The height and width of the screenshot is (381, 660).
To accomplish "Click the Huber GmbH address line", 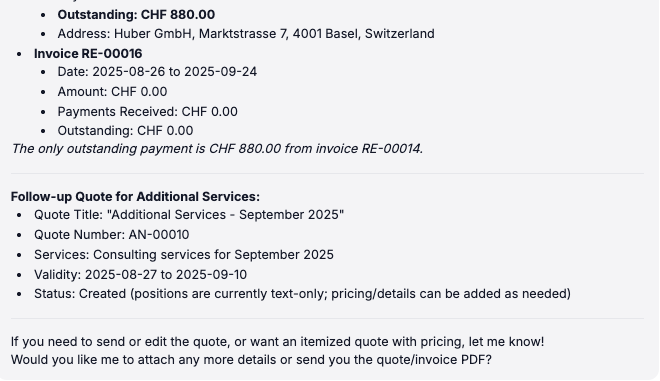I will coord(246,34).
